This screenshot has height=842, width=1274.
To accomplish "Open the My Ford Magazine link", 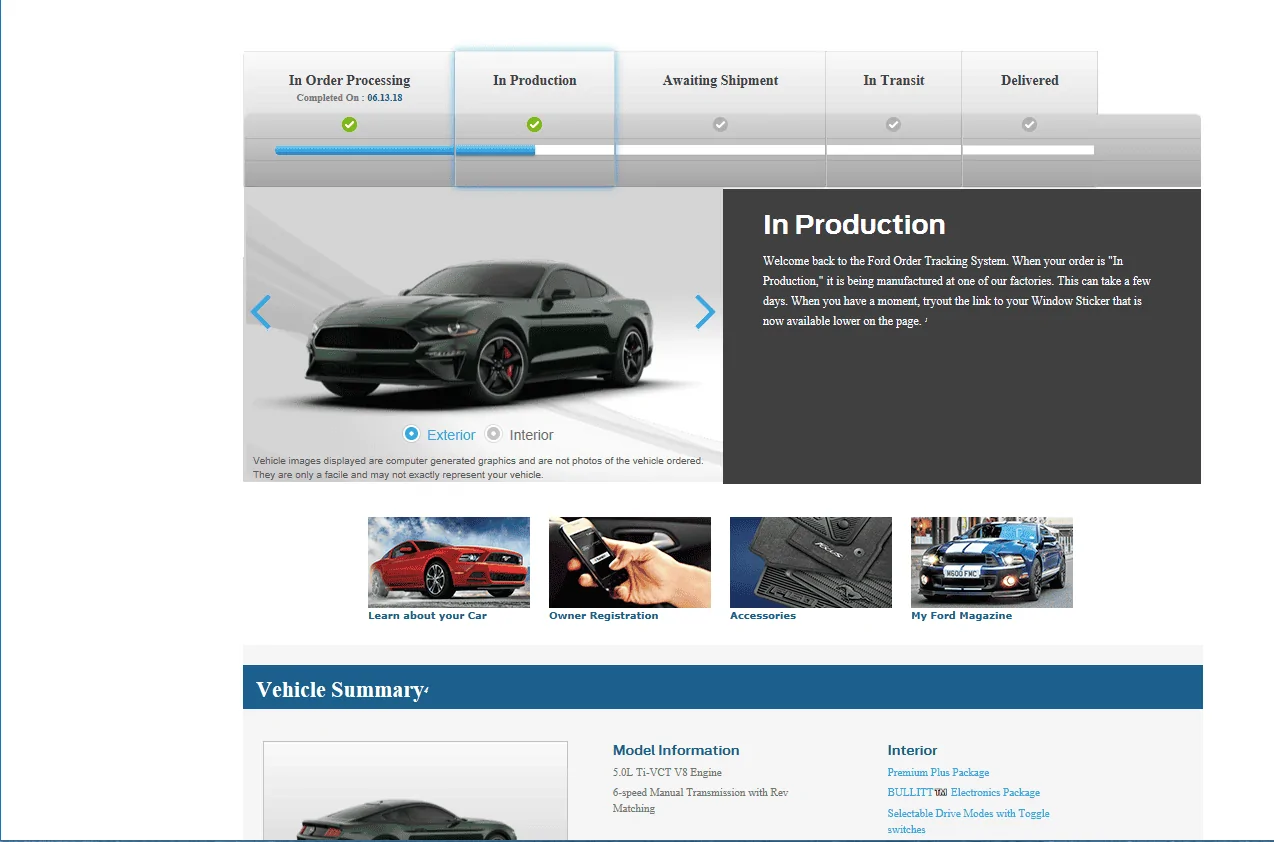I will [961, 616].
